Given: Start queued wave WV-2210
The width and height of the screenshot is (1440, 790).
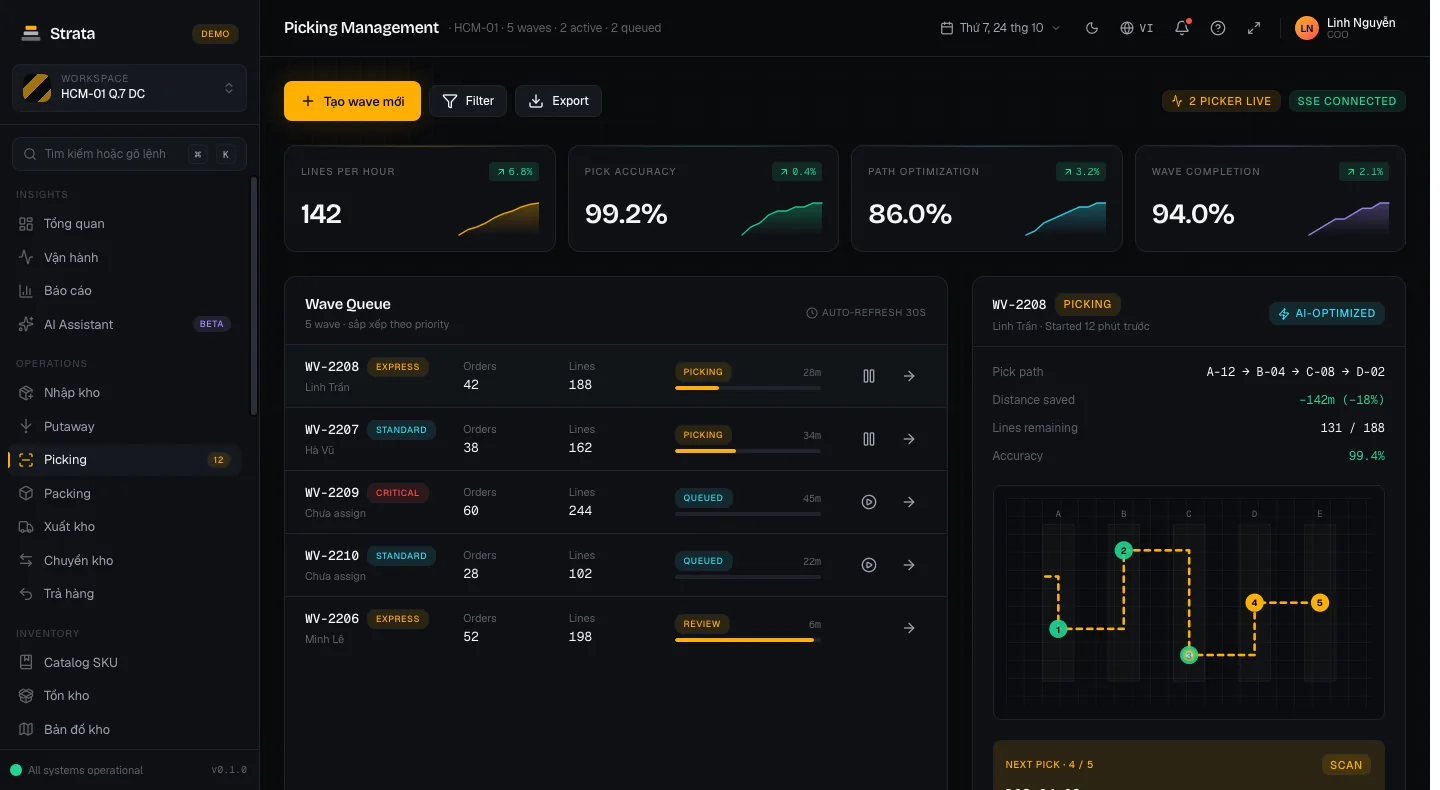Looking at the screenshot, I should tap(869, 565).
